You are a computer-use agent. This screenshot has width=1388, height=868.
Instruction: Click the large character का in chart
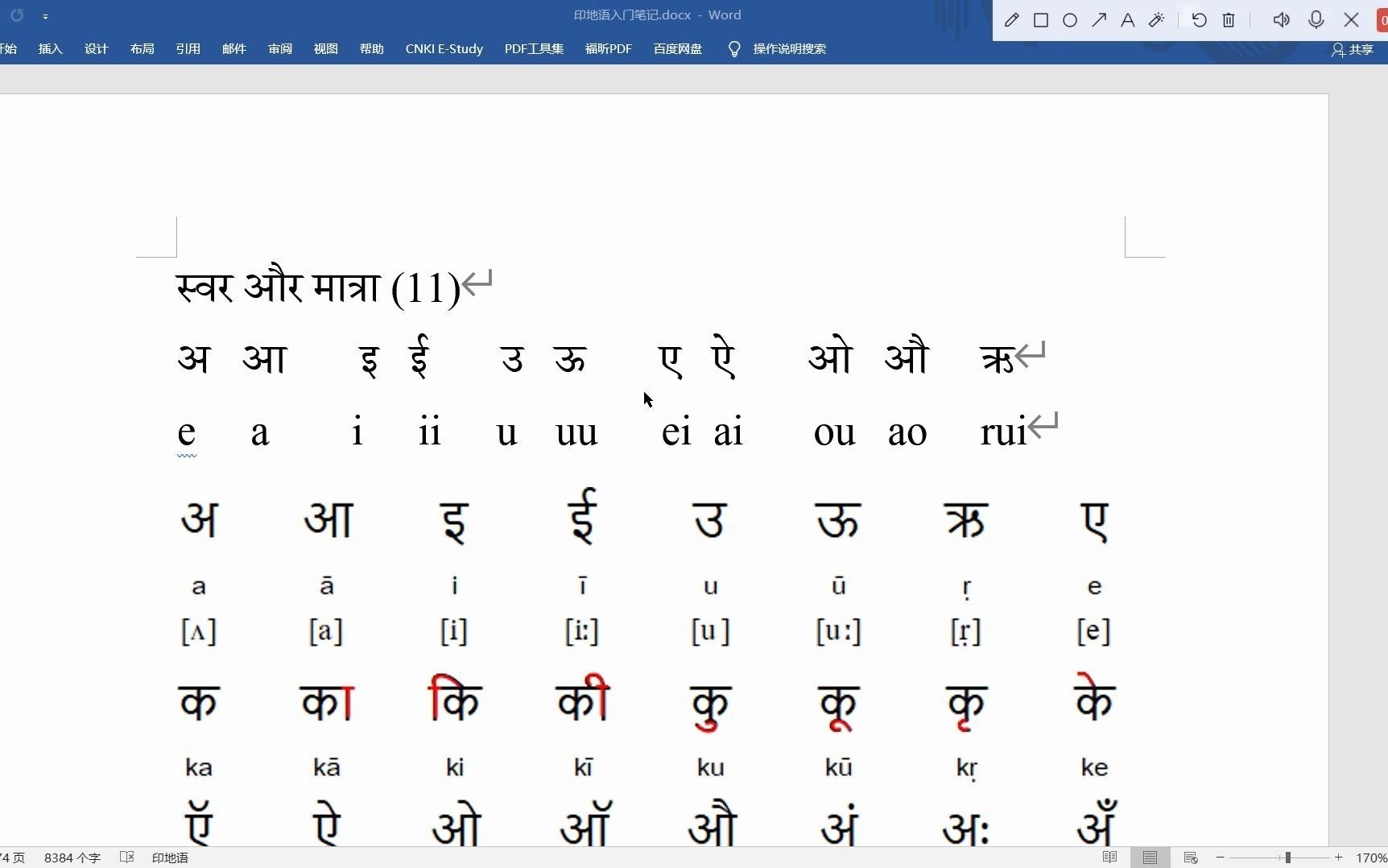click(x=327, y=702)
